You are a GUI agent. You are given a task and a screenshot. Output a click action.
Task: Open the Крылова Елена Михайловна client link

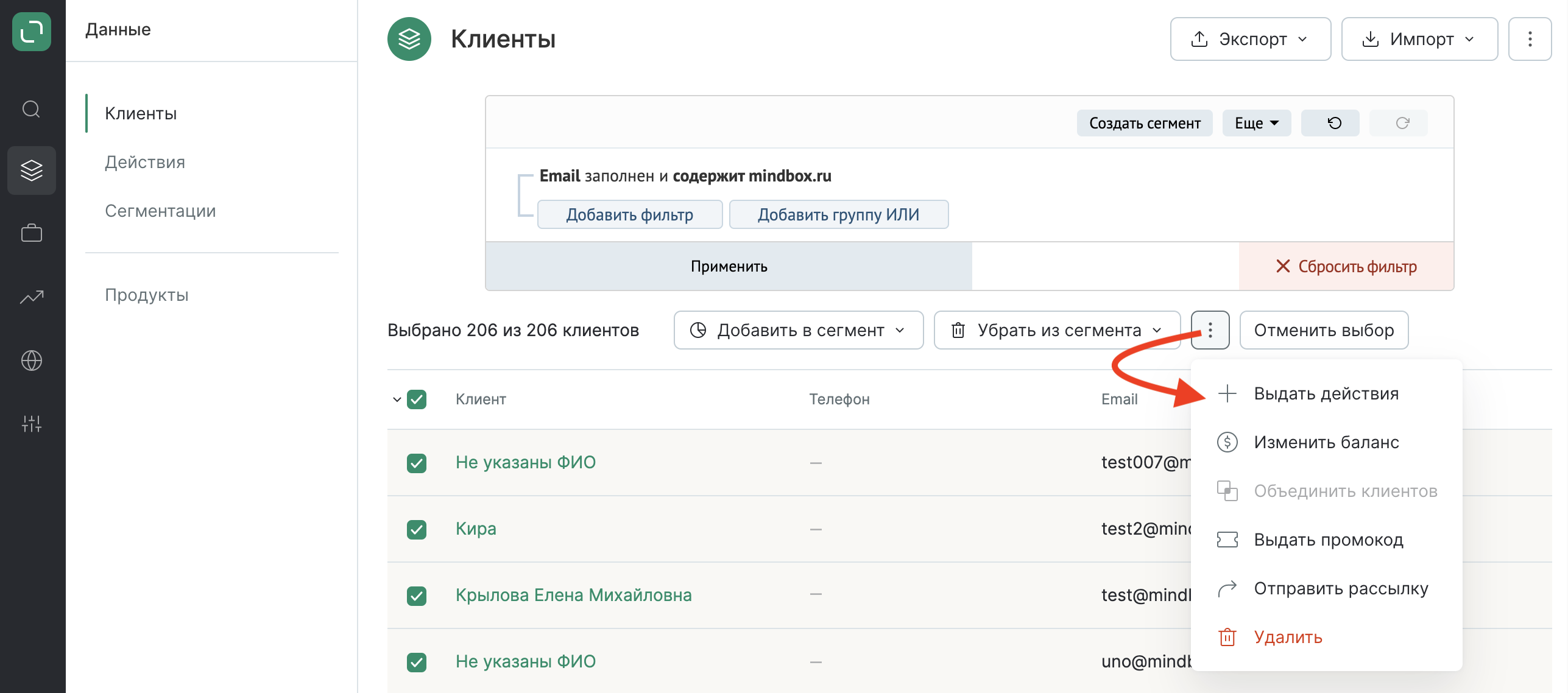(x=574, y=595)
